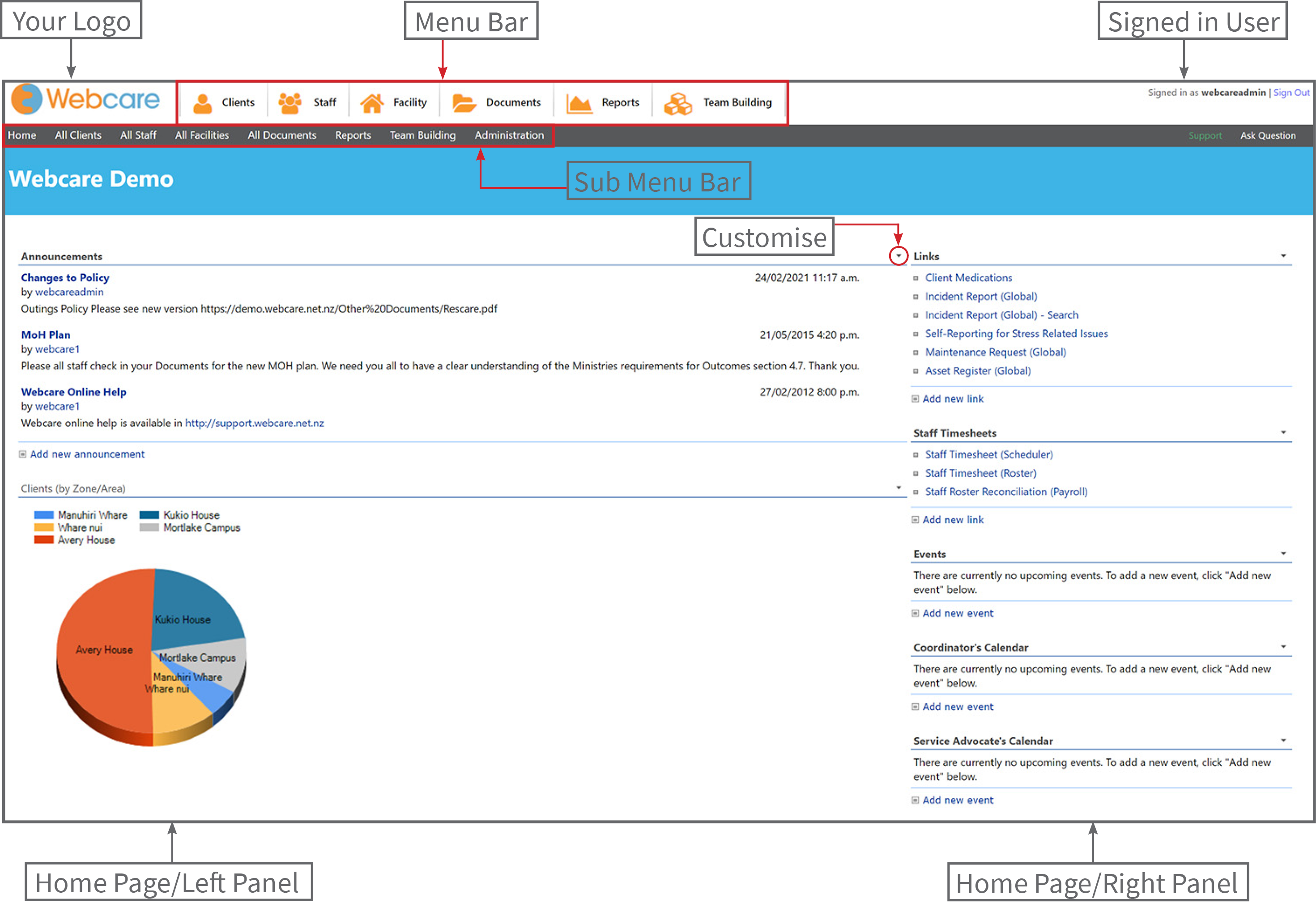Open Documents using the folder icon
This screenshot has width=1316, height=903.
464,102
